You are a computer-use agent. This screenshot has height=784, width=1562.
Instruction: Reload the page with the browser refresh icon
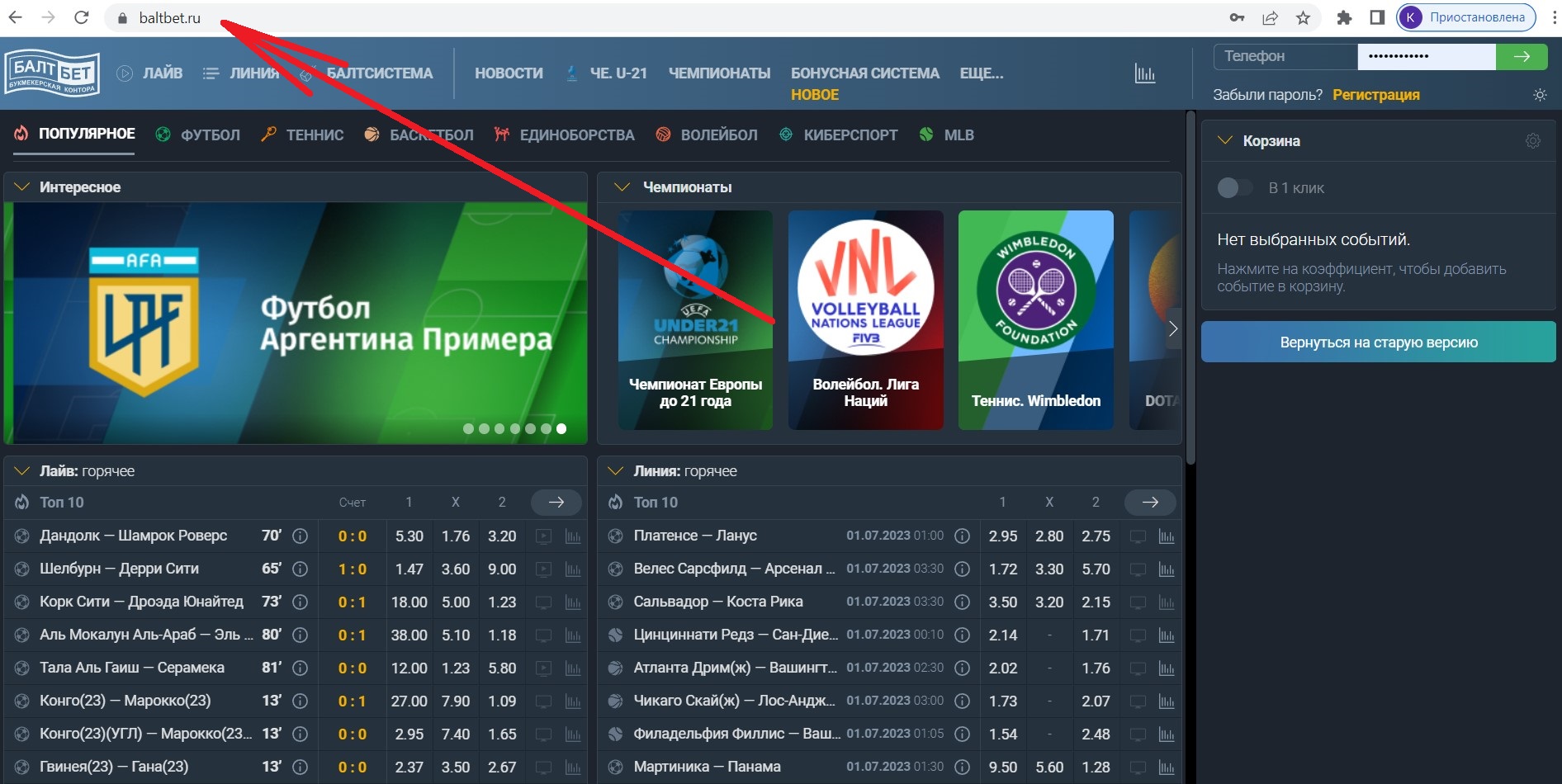click(81, 17)
